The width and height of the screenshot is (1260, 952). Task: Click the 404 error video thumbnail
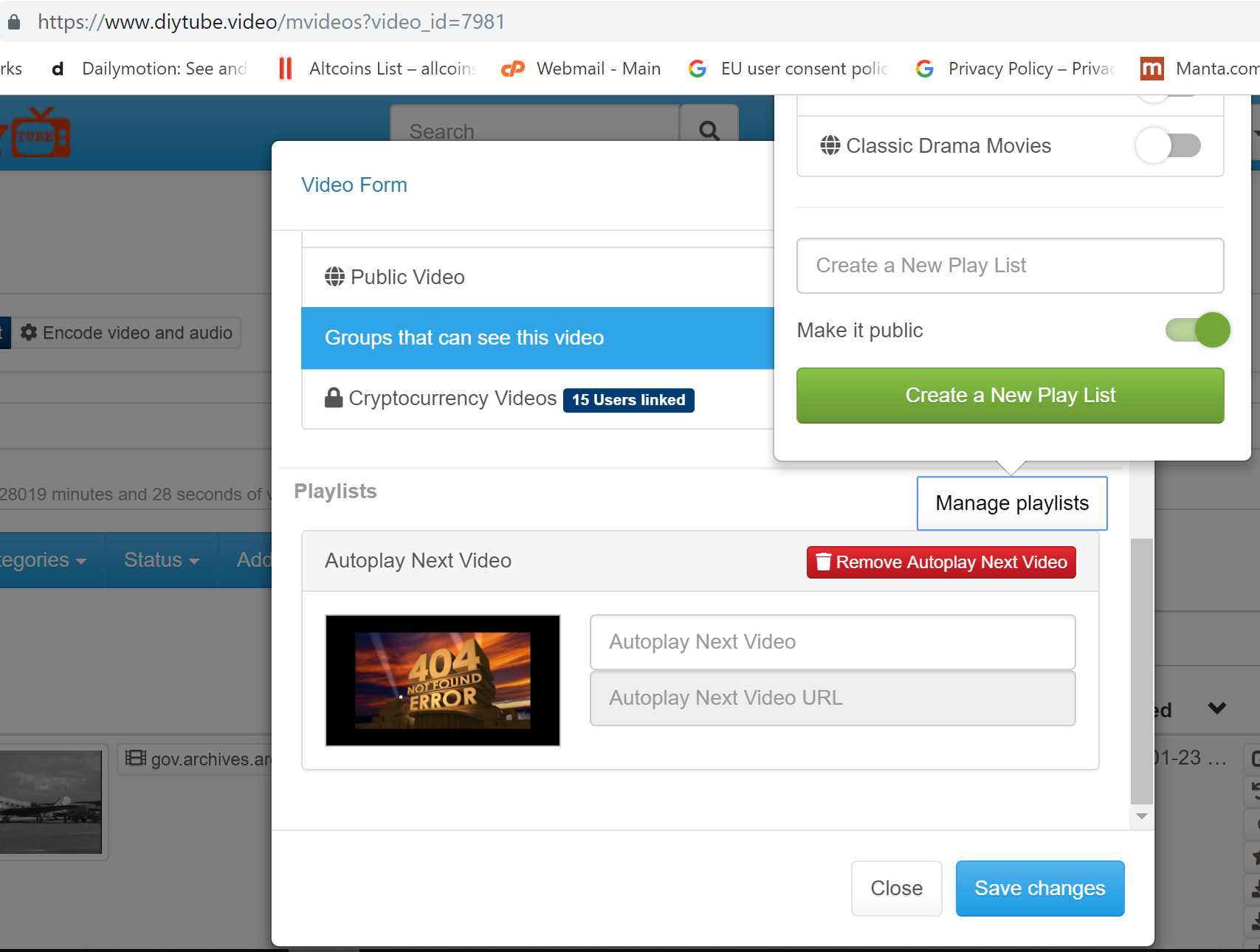click(441, 680)
